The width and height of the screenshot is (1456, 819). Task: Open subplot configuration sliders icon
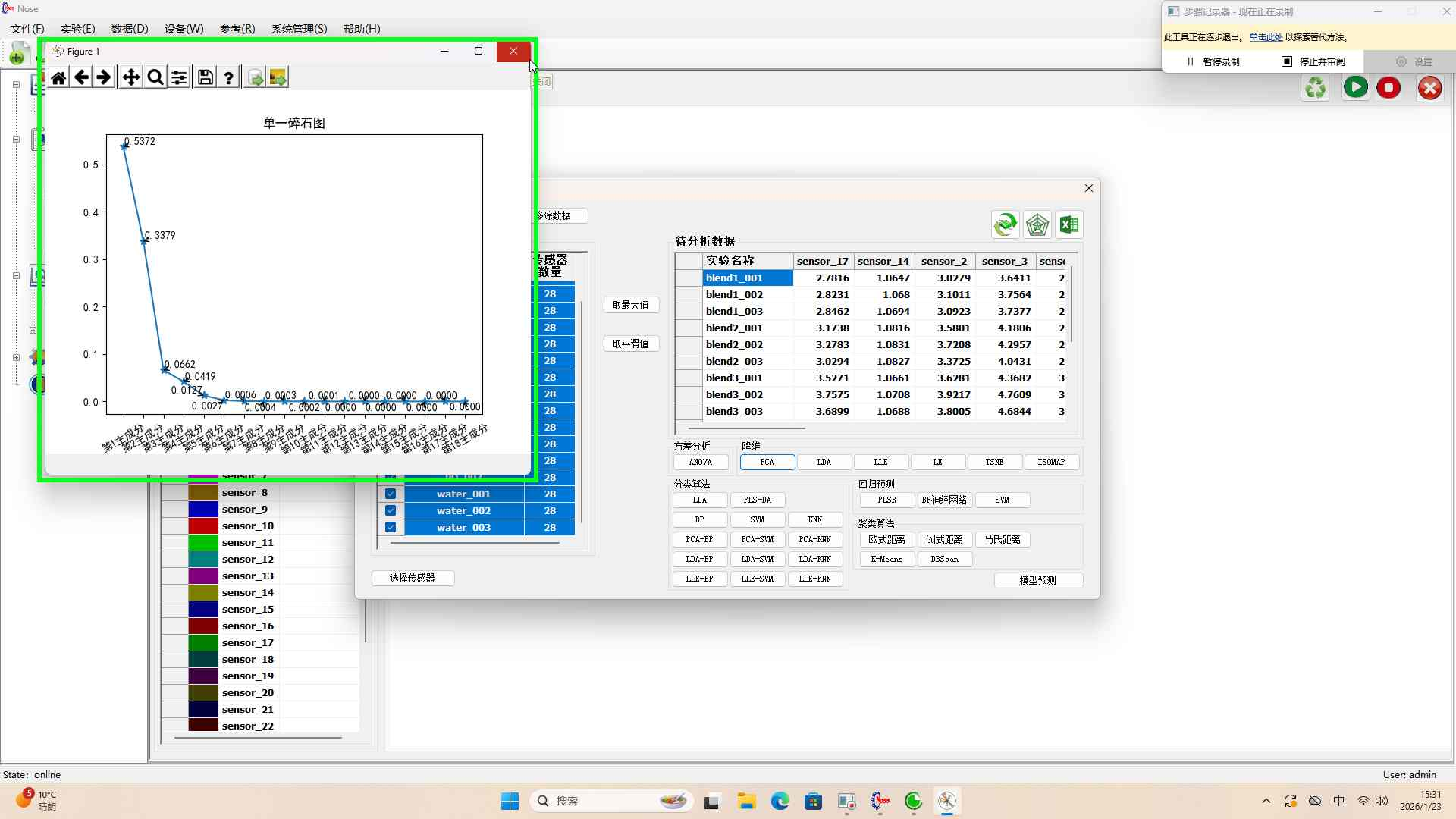click(179, 77)
